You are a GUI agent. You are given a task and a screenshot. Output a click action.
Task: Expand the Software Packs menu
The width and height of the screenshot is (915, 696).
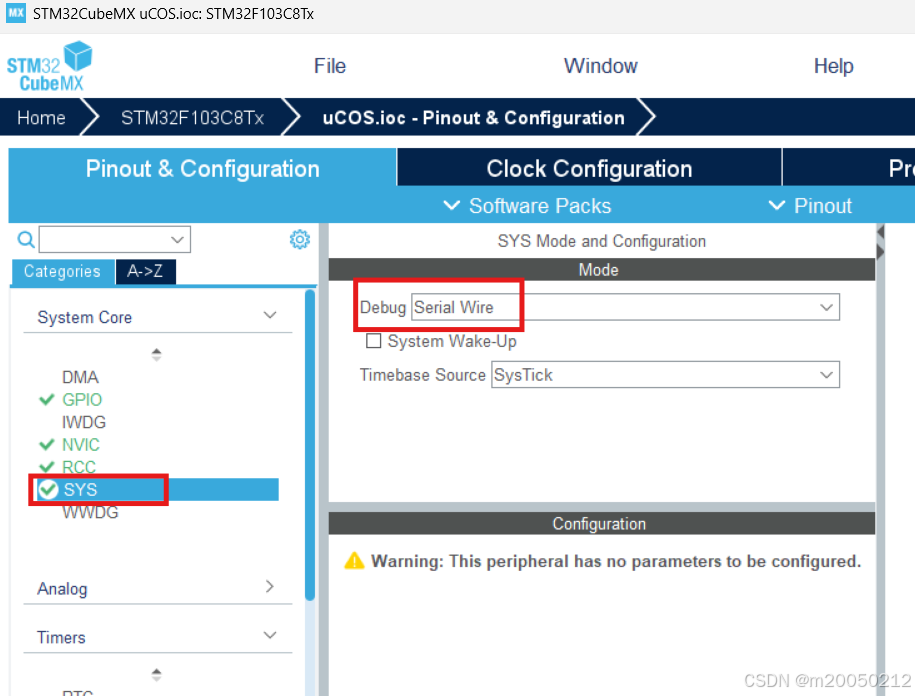click(528, 205)
